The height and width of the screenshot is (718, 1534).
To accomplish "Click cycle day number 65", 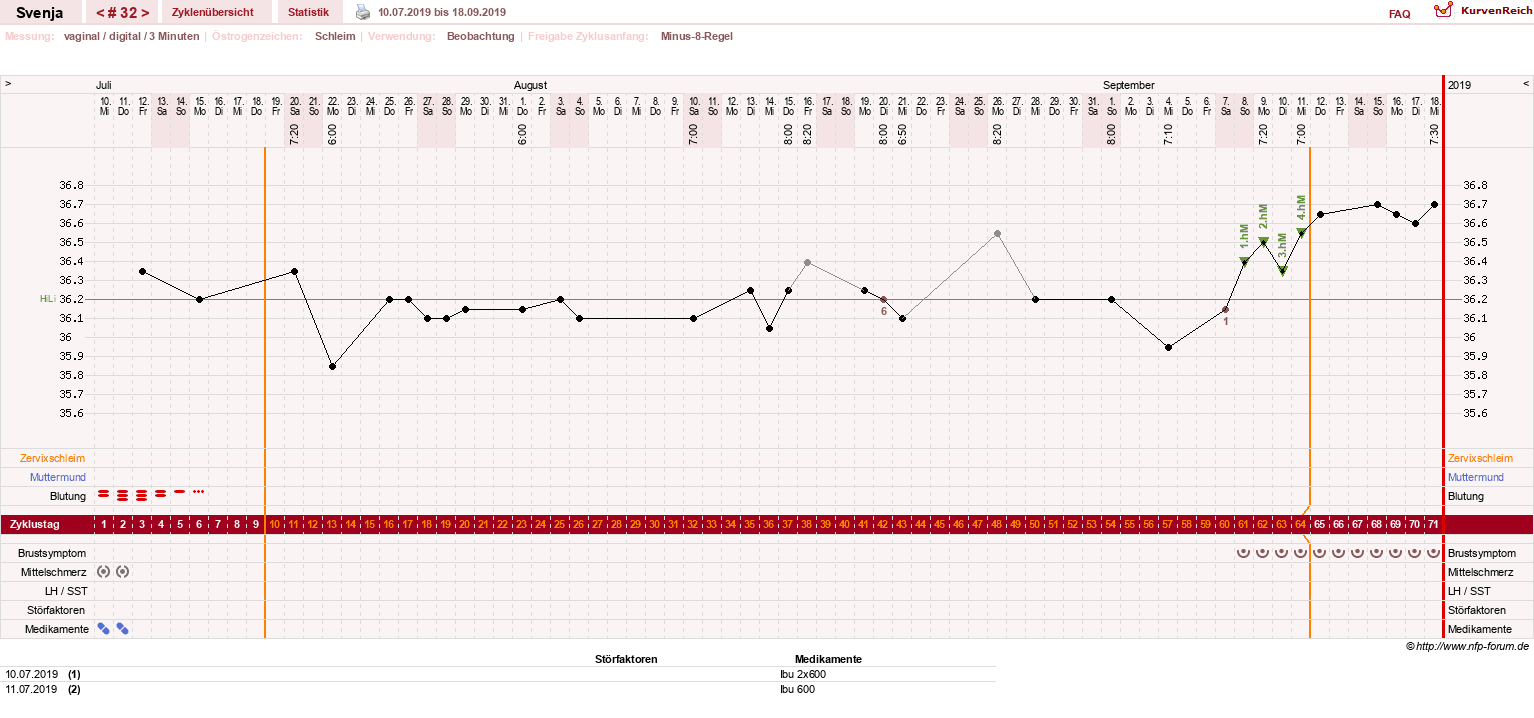I will click(1320, 524).
